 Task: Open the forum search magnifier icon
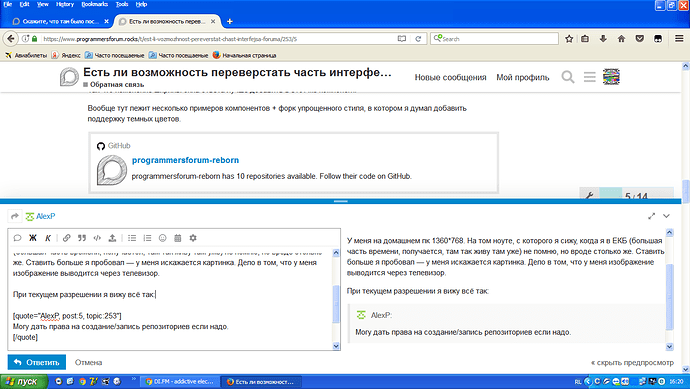pos(568,77)
